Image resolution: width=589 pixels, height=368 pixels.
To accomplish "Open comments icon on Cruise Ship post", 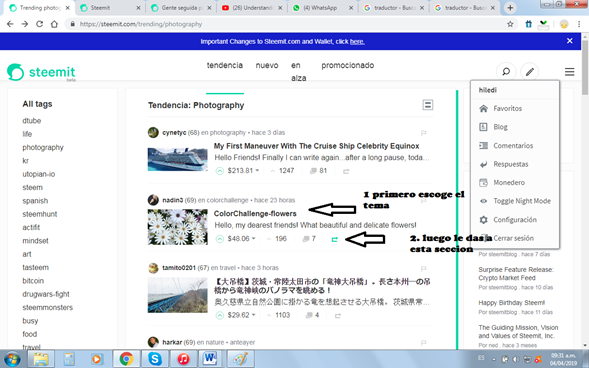I will (x=313, y=171).
